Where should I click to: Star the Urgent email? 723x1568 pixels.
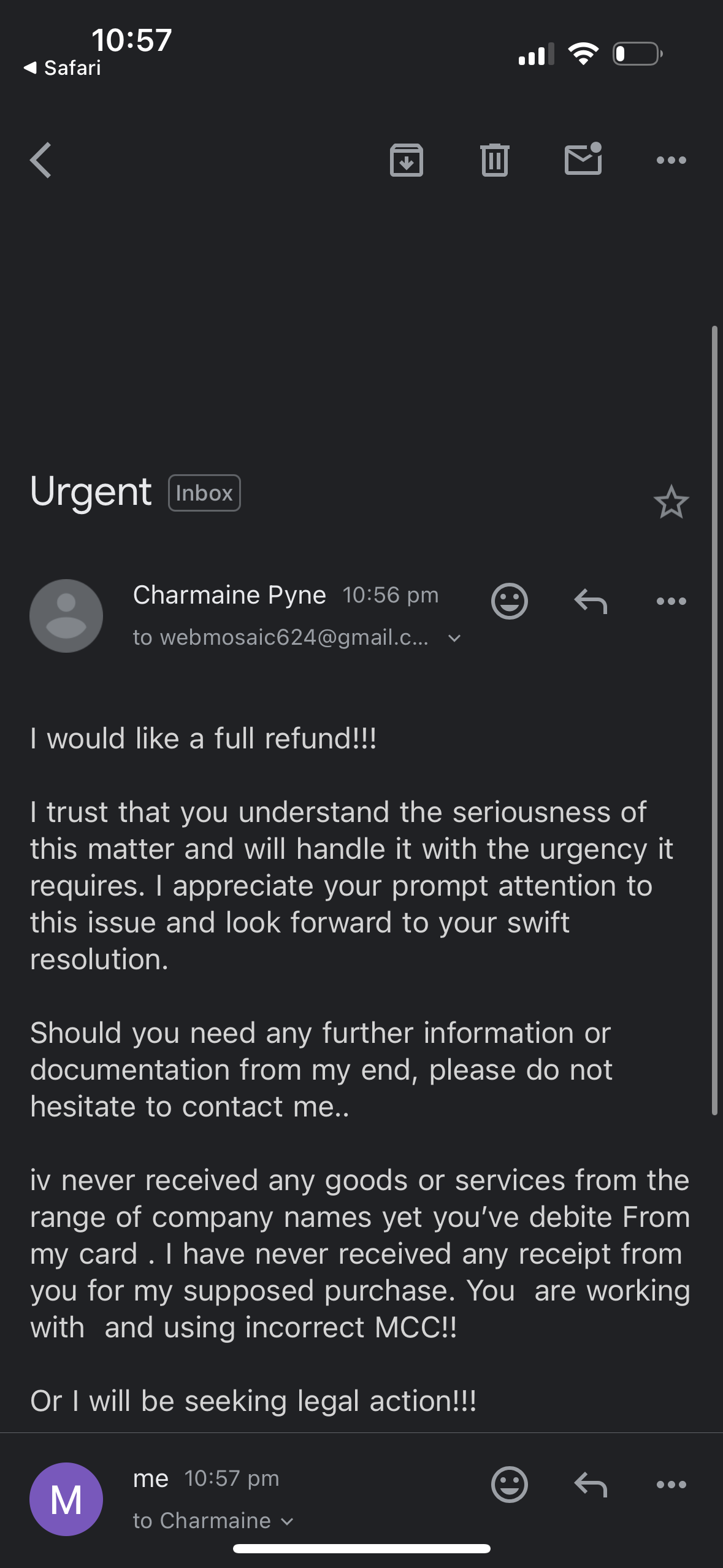[671, 502]
